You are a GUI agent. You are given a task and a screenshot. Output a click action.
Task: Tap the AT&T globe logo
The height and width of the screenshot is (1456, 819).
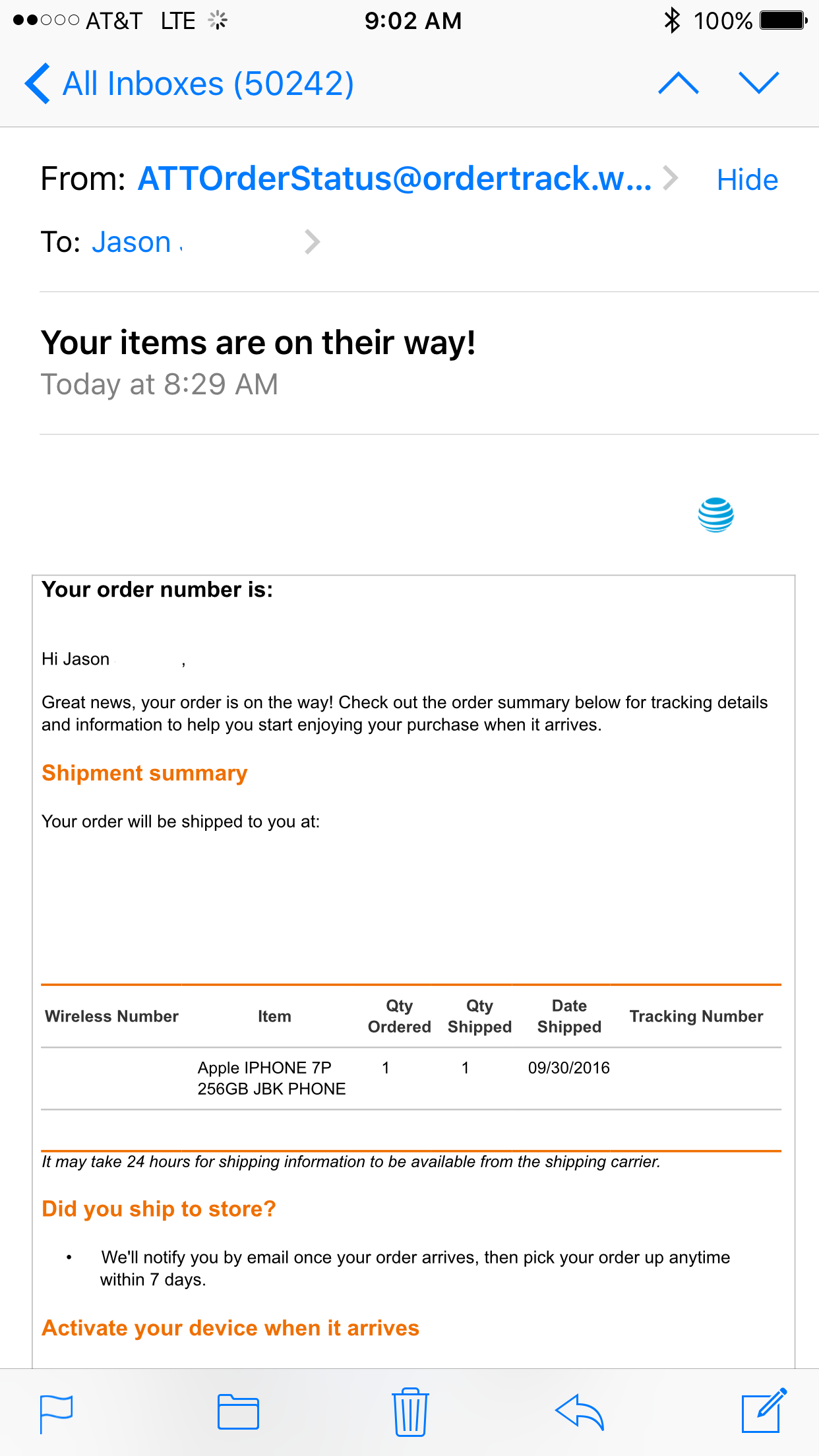tap(715, 514)
